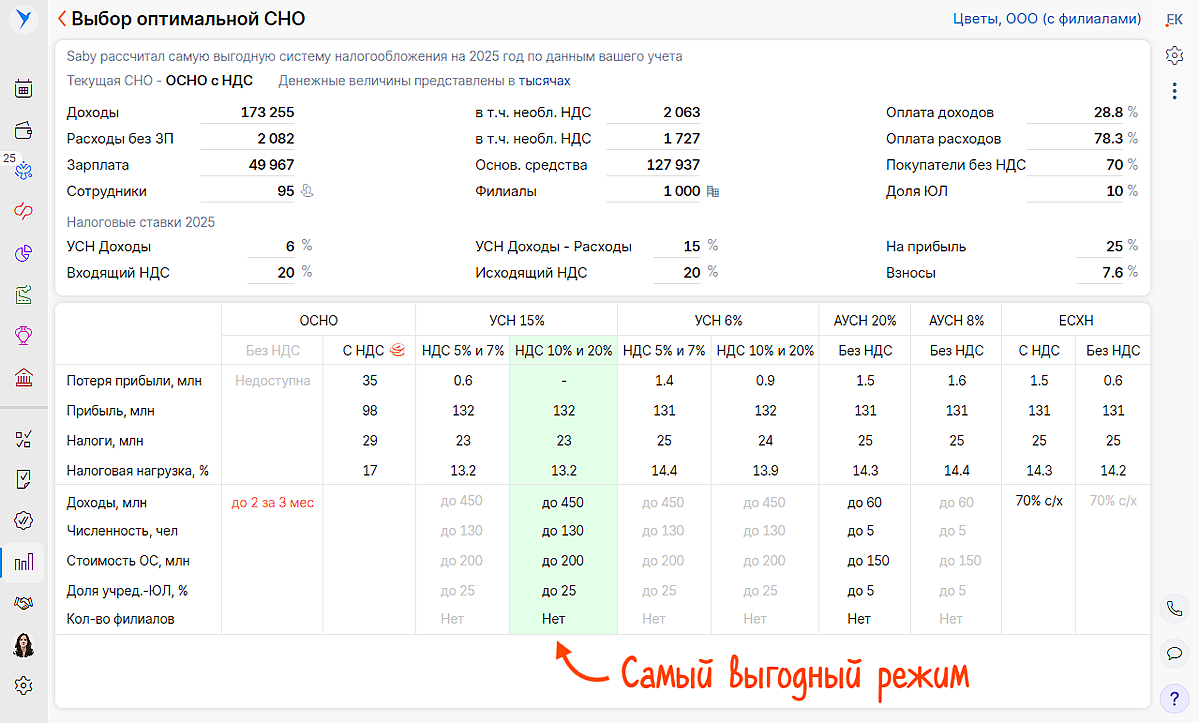Open the calendar icon in left sidebar
This screenshot has height=723, width=1199.
(24, 88)
